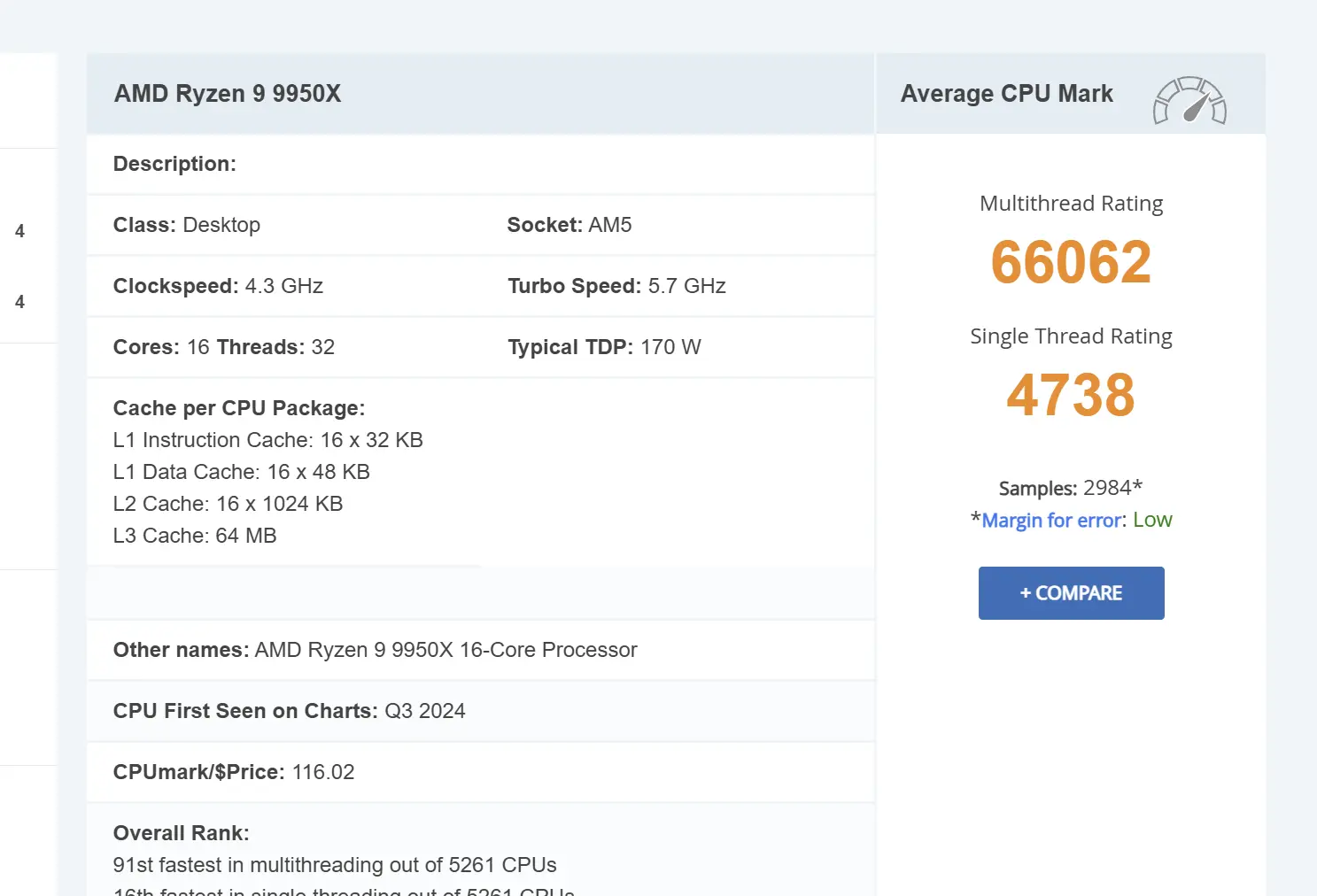This screenshot has width=1317, height=896.
Task: Click the Samples: 2984* text
Action: [1071, 488]
